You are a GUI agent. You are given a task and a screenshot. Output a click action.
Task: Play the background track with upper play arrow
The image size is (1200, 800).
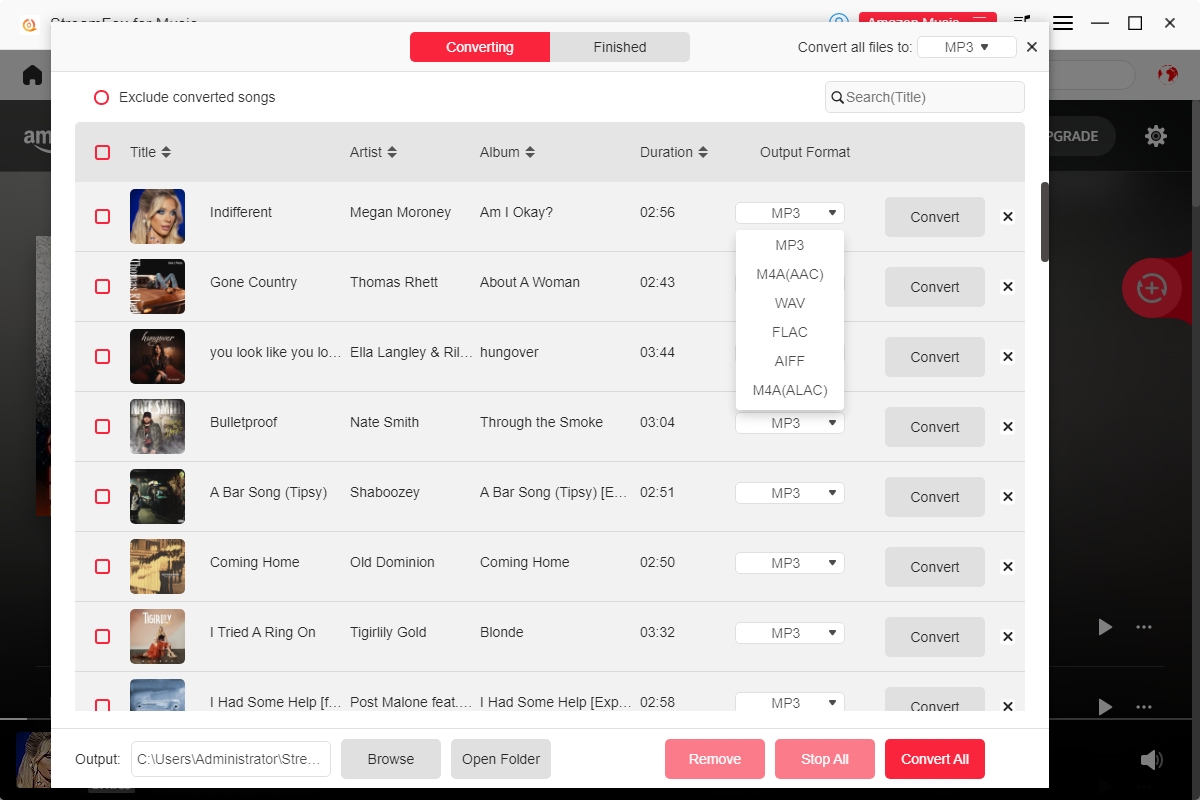click(x=1105, y=627)
